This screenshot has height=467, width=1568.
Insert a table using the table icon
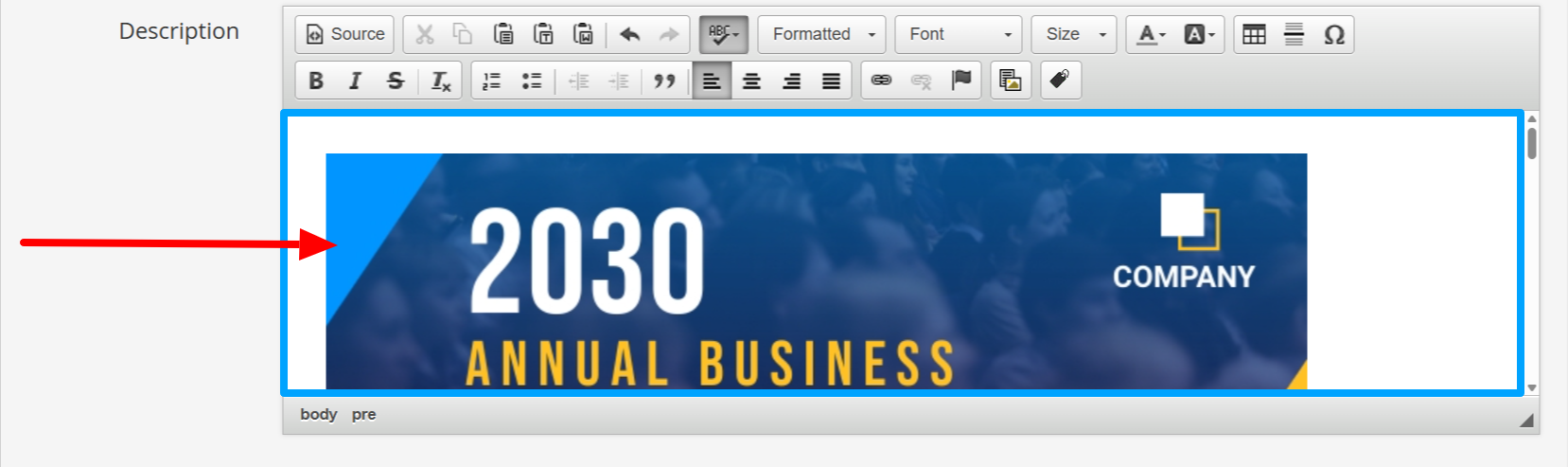[1254, 34]
